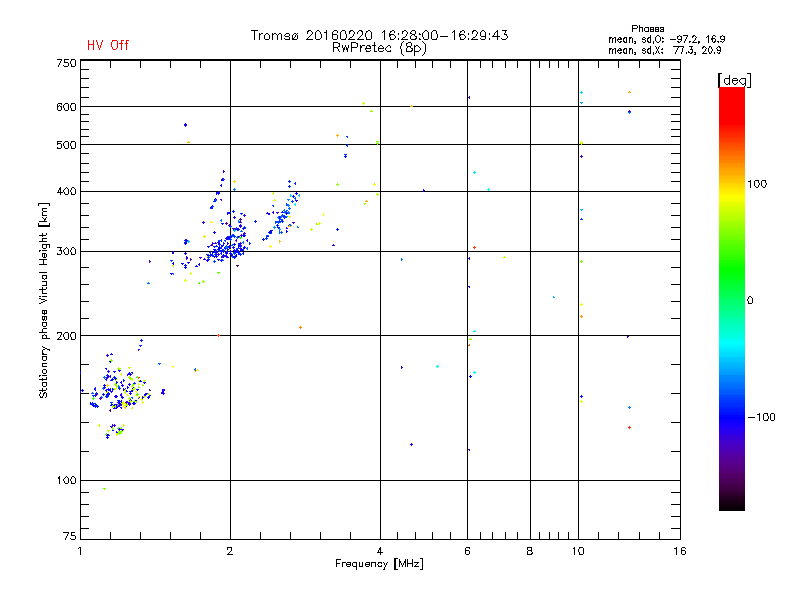Click the y-axis label '500'

coord(66,145)
